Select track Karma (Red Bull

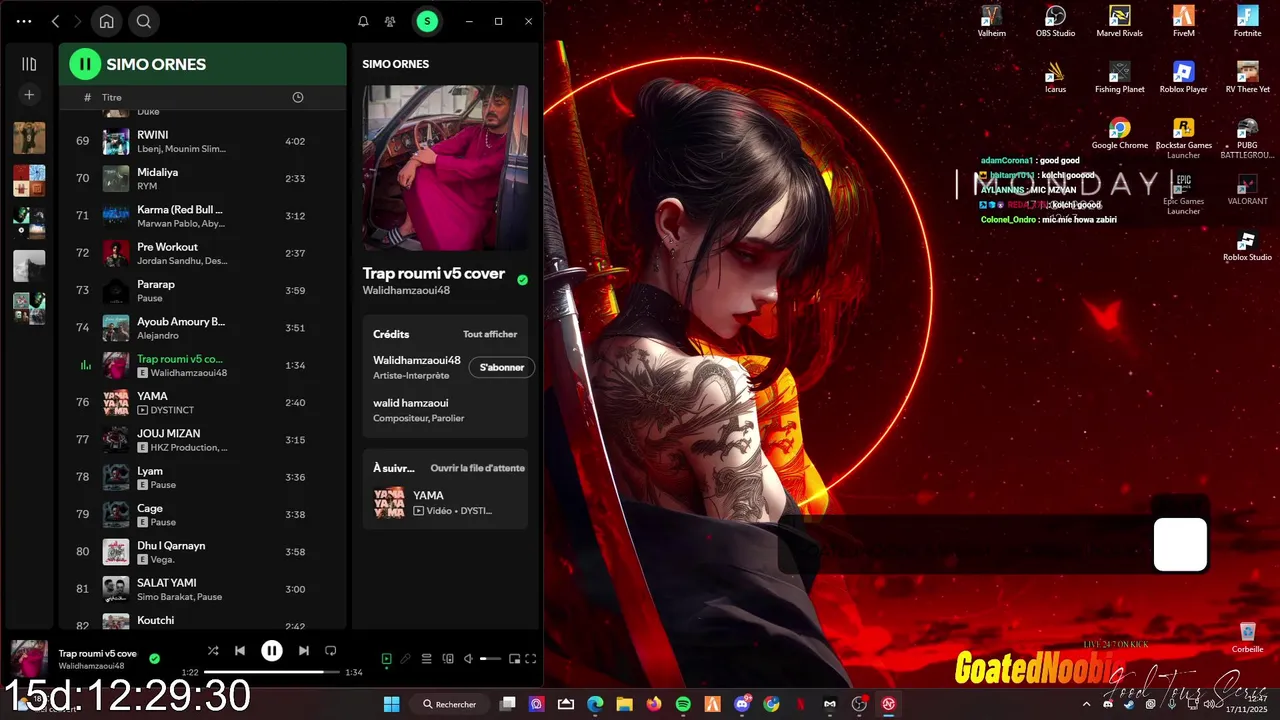(x=202, y=216)
